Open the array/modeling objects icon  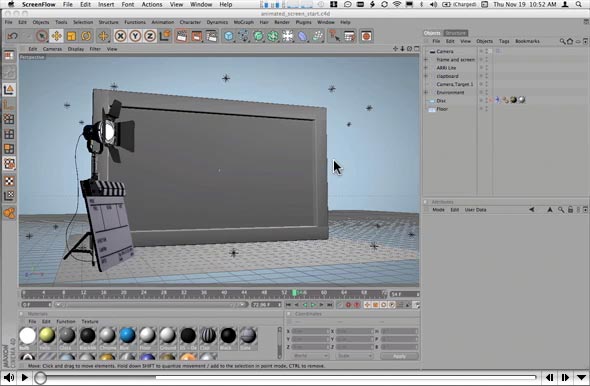point(273,36)
